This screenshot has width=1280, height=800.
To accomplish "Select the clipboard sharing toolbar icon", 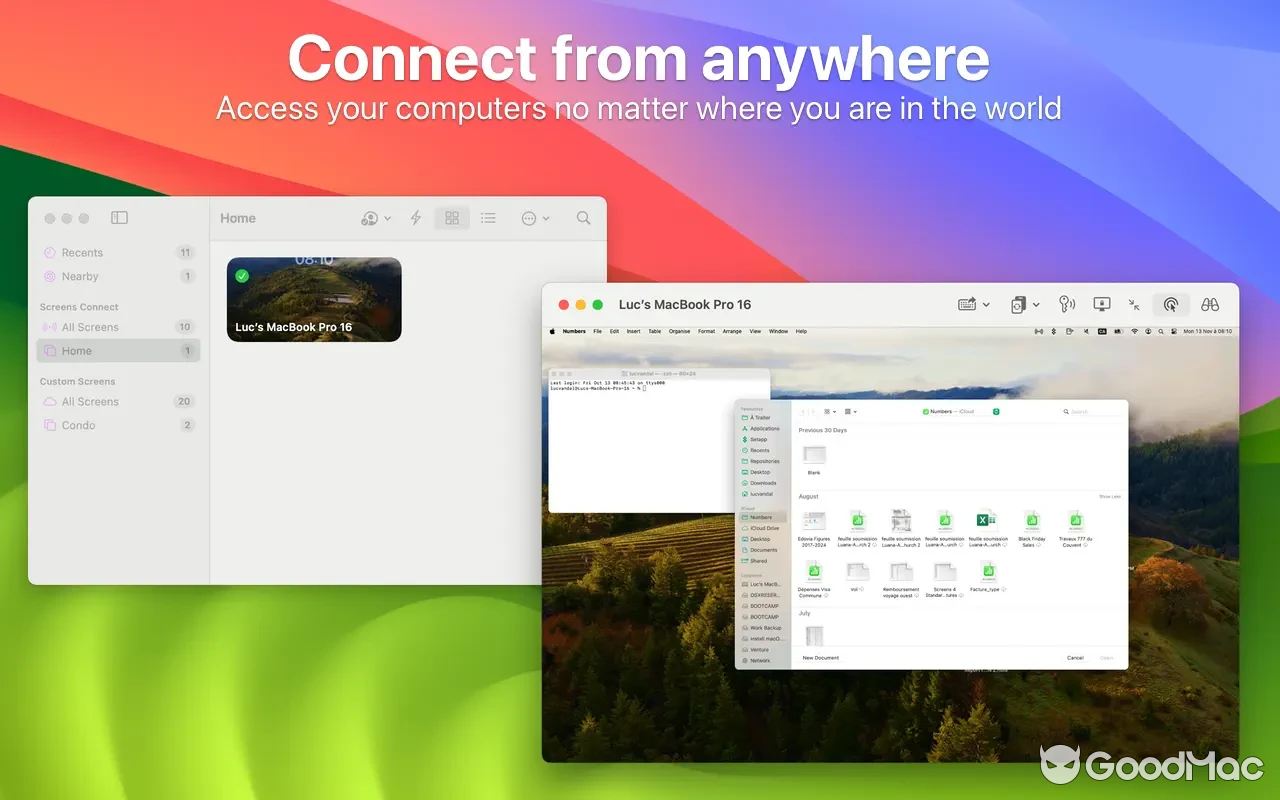I will pyautogui.click(x=1019, y=304).
